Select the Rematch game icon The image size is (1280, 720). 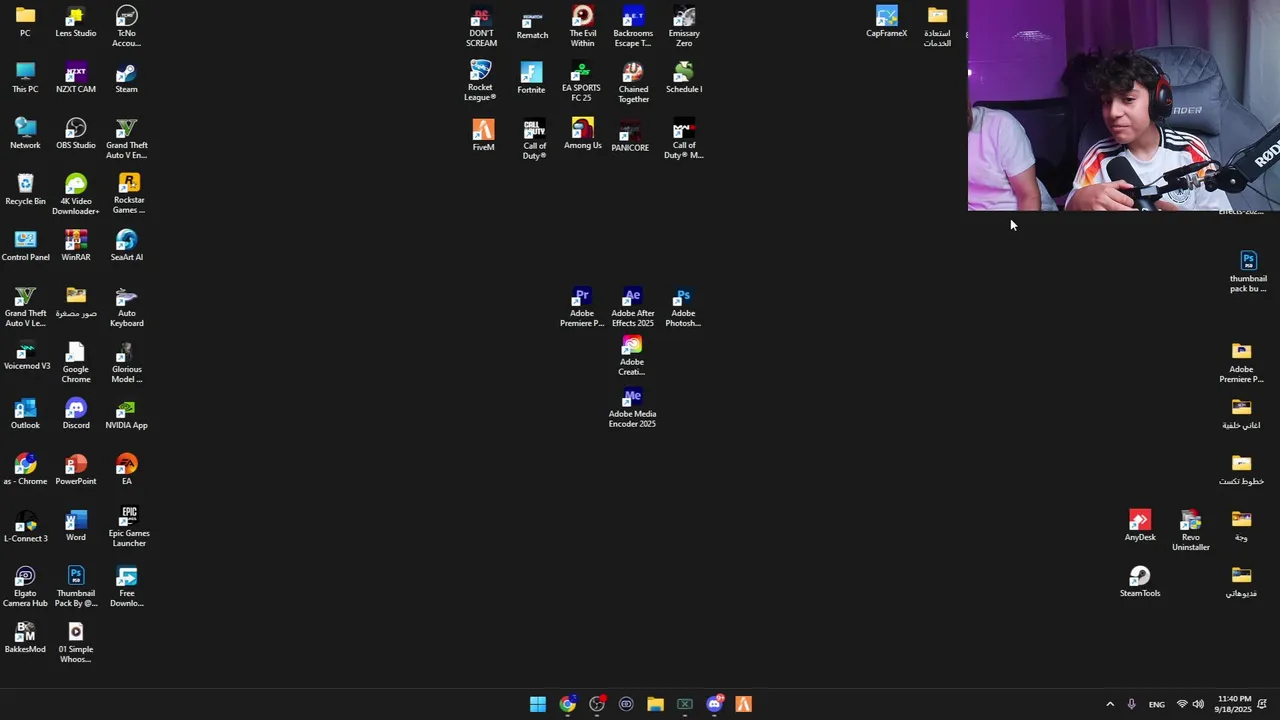532,24
